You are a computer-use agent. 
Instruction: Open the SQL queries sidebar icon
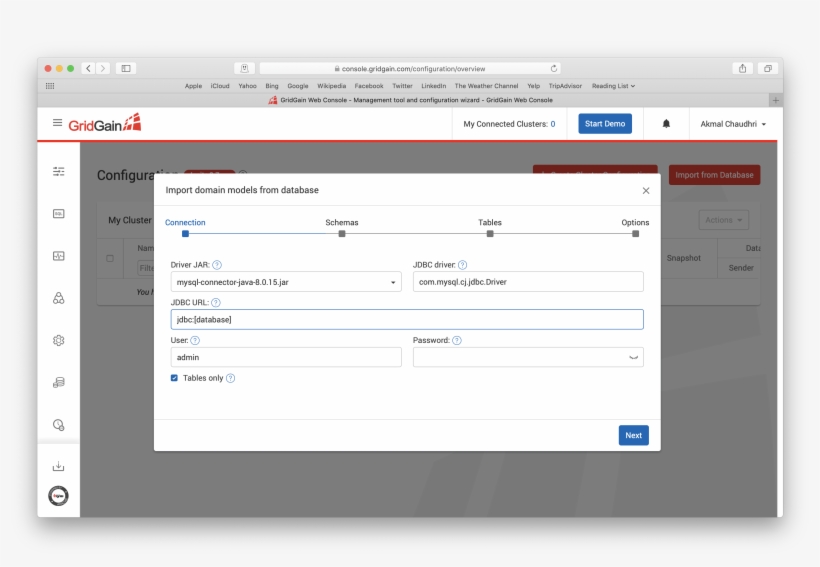click(x=59, y=213)
